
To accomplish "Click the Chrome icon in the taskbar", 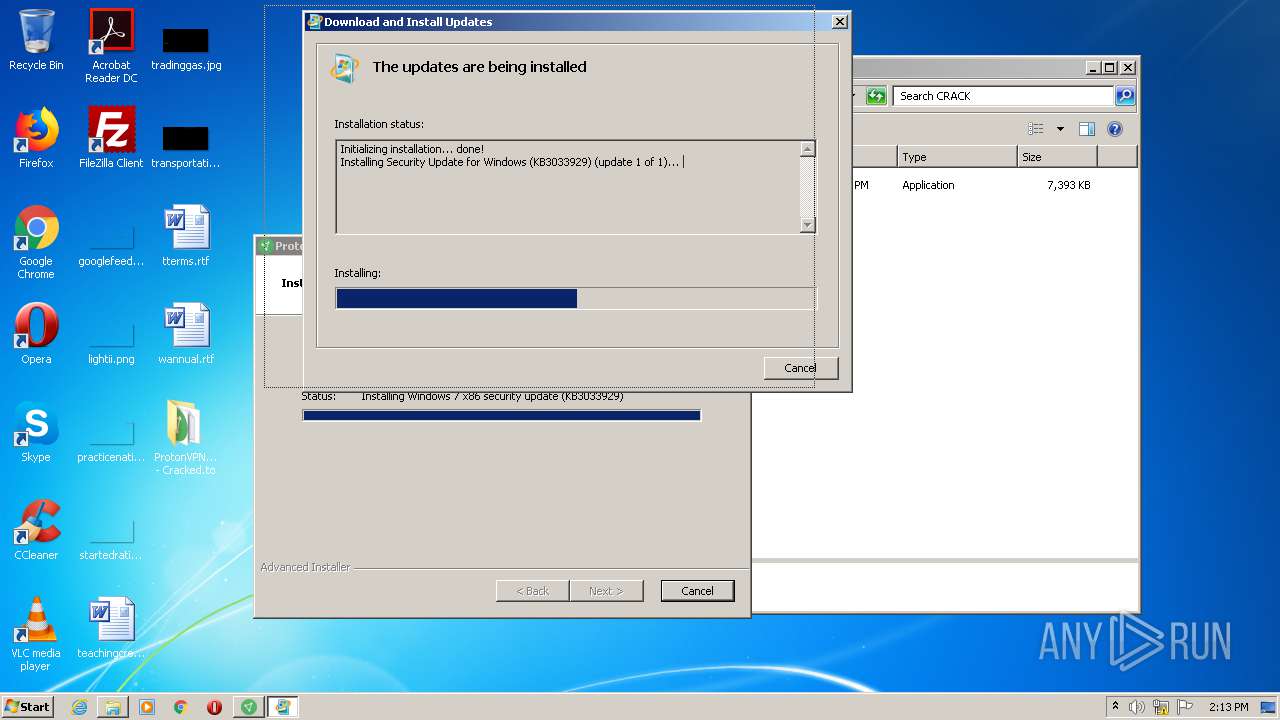I will pyautogui.click(x=180, y=707).
